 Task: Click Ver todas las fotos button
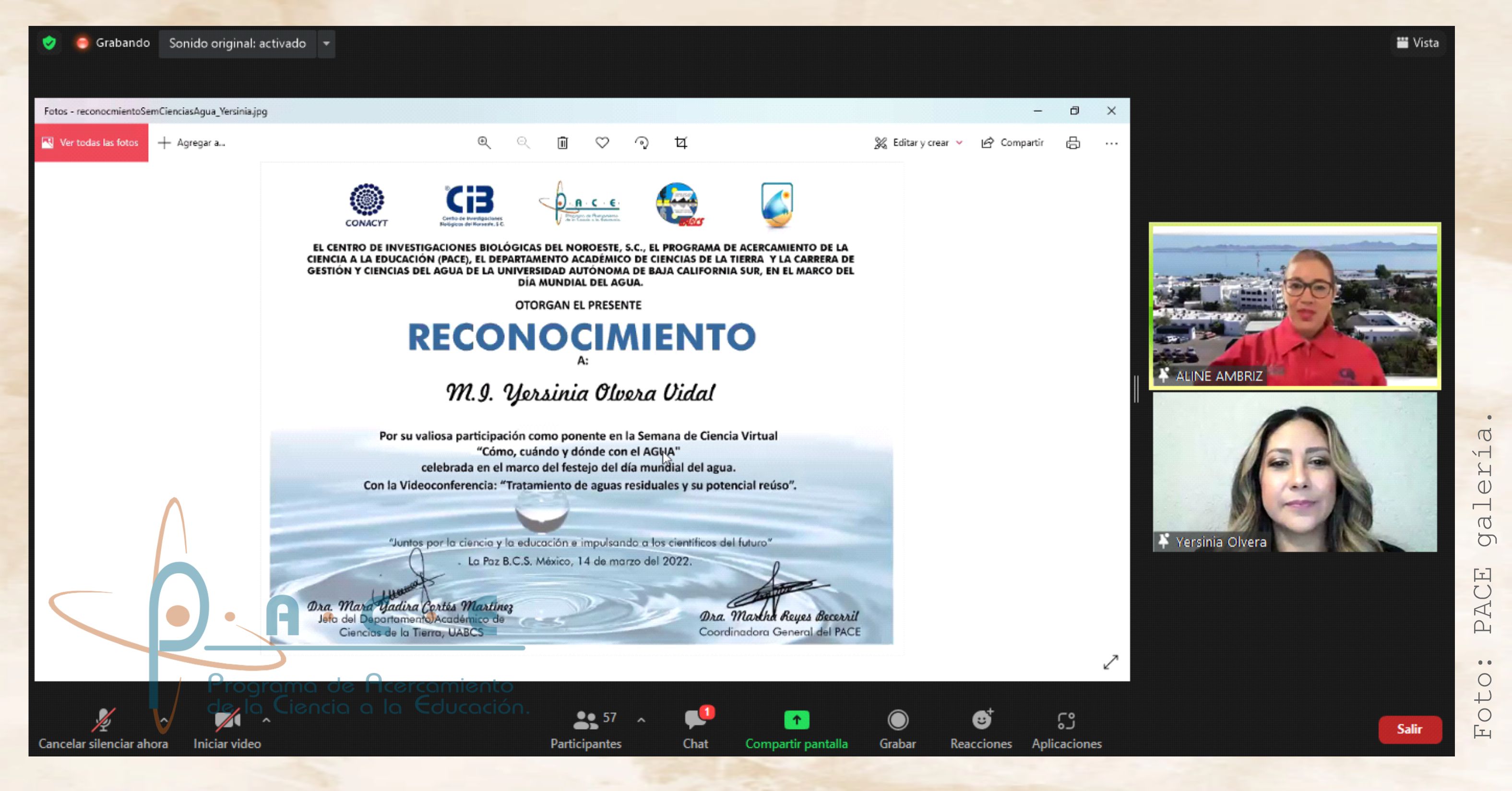[x=91, y=142]
